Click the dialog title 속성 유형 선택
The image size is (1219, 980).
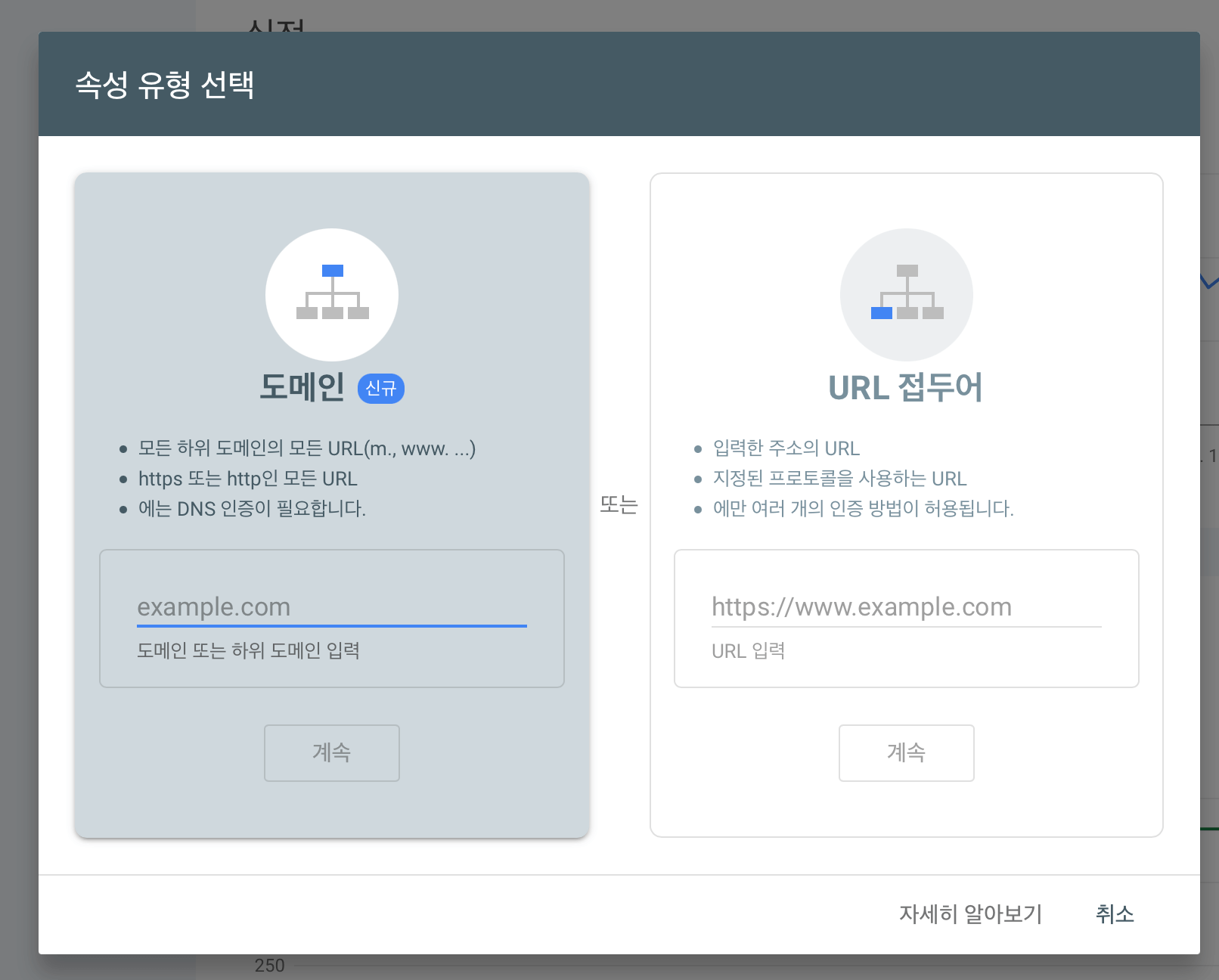pos(165,85)
